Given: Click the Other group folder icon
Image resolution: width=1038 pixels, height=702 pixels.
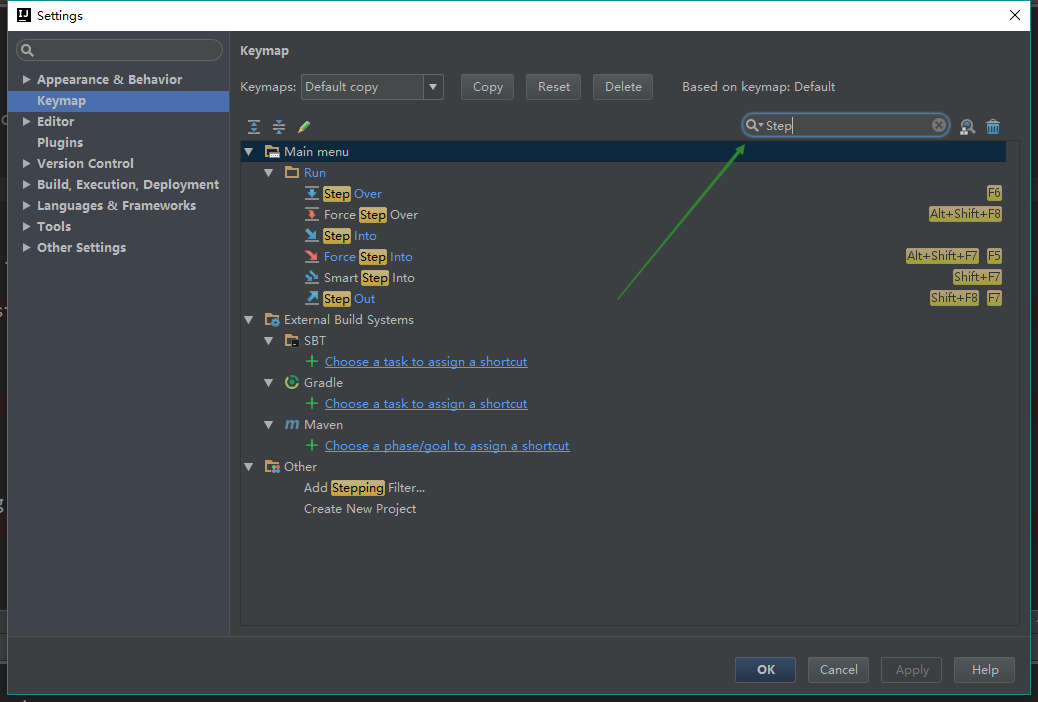Looking at the screenshot, I should (x=272, y=467).
